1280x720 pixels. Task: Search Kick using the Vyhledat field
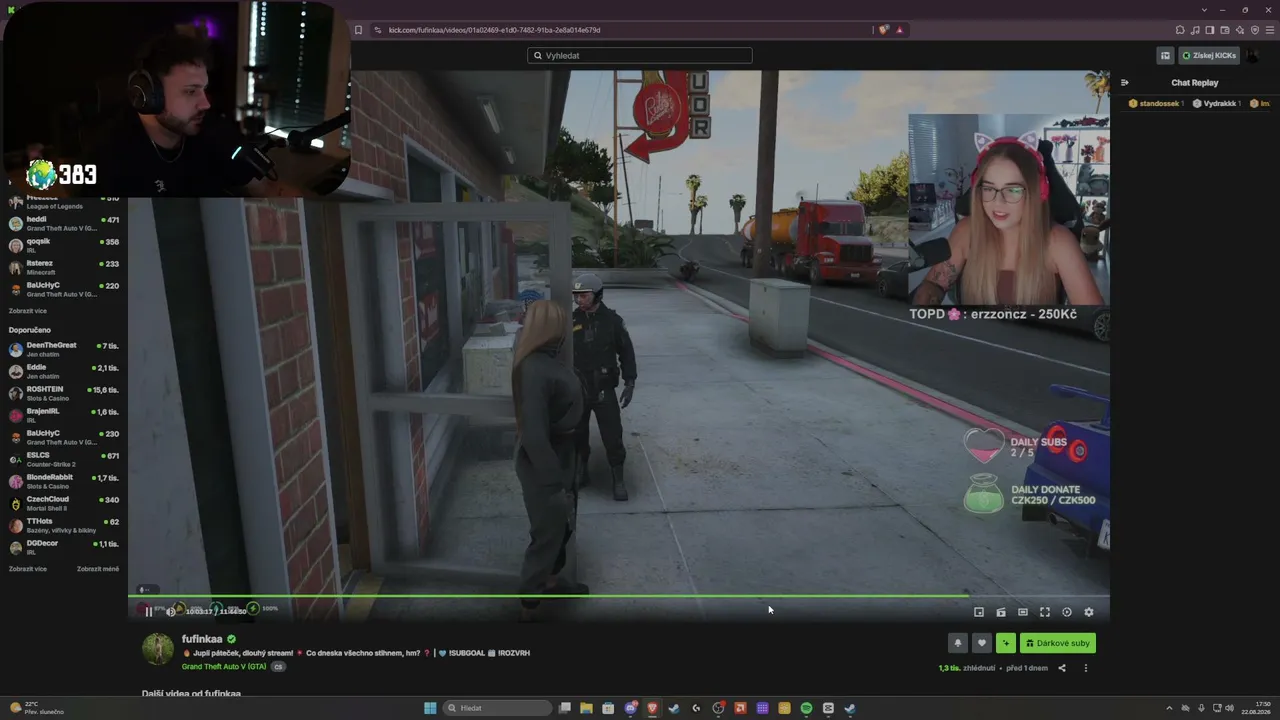640,56
